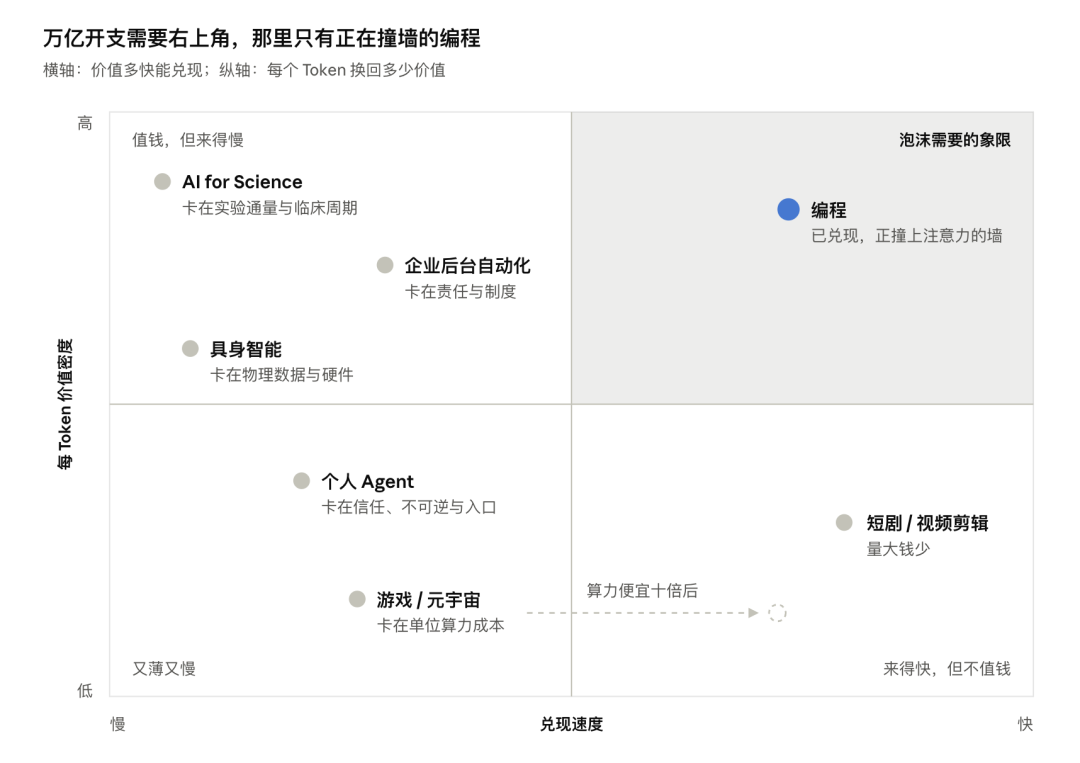Click the 低 label on the vertical axis
This screenshot has height=763, width=1080.
click(x=85, y=690)
